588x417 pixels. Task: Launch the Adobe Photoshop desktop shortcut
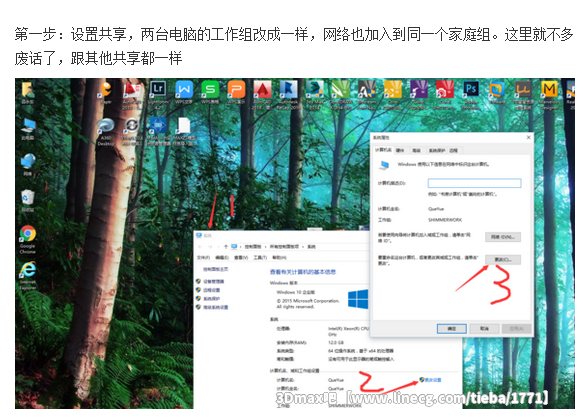[x=471, y=94]
